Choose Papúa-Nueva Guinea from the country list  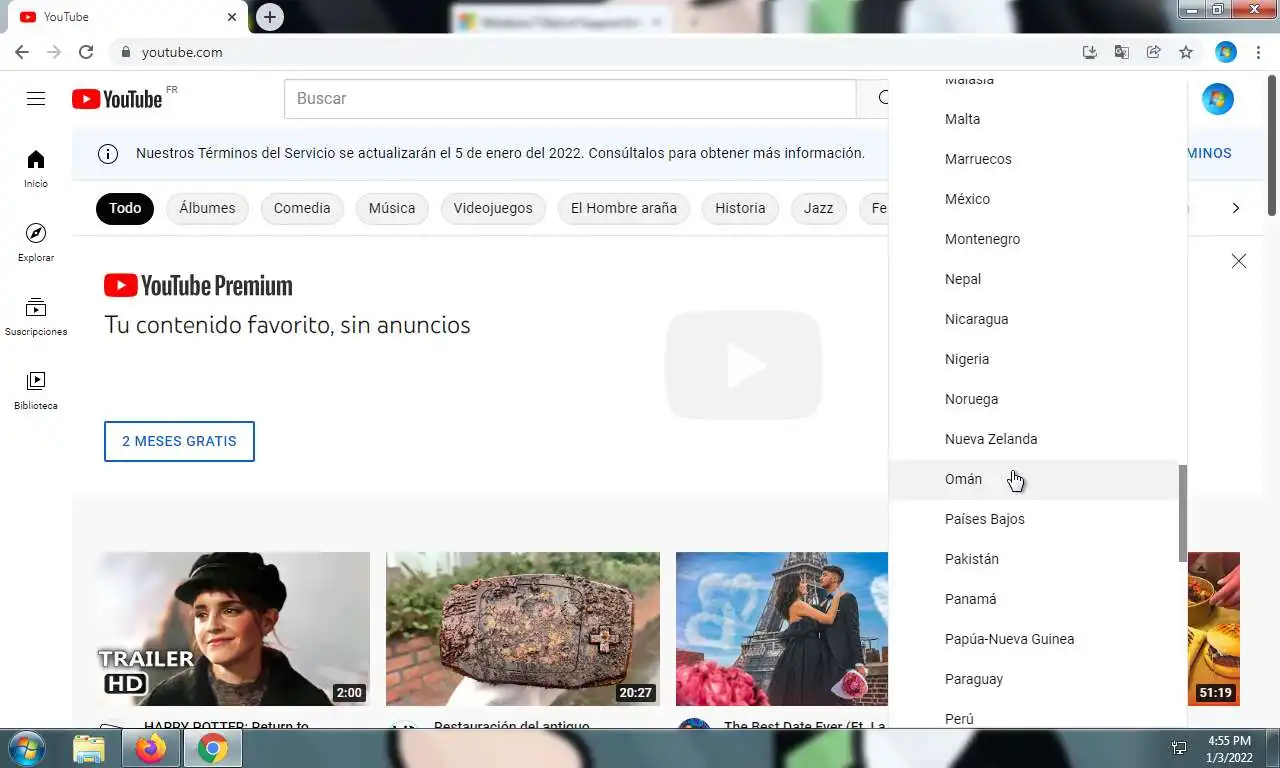pyautogui.click(x=1033, y=639)
